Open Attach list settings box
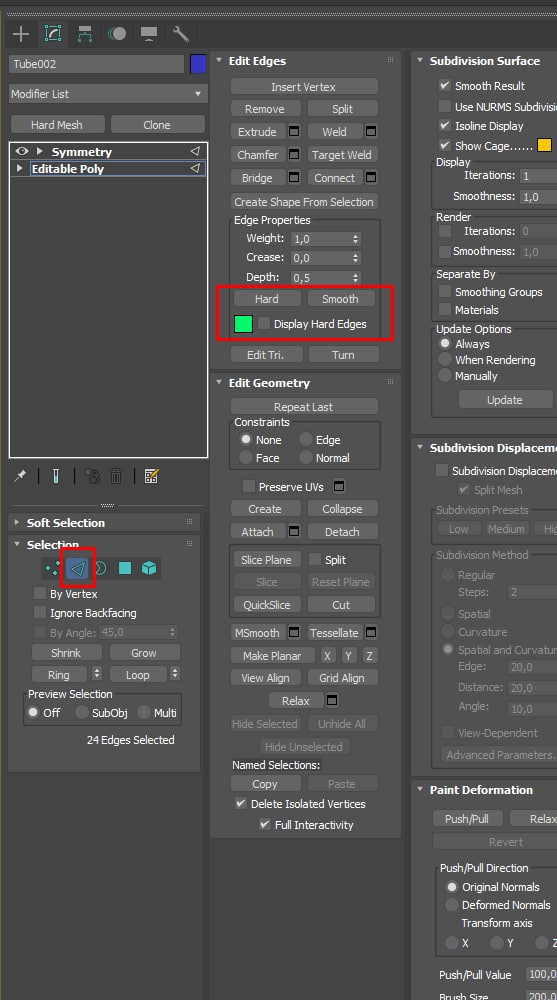The height and width of the screenshot is (1000, 557). coord(294,531)
